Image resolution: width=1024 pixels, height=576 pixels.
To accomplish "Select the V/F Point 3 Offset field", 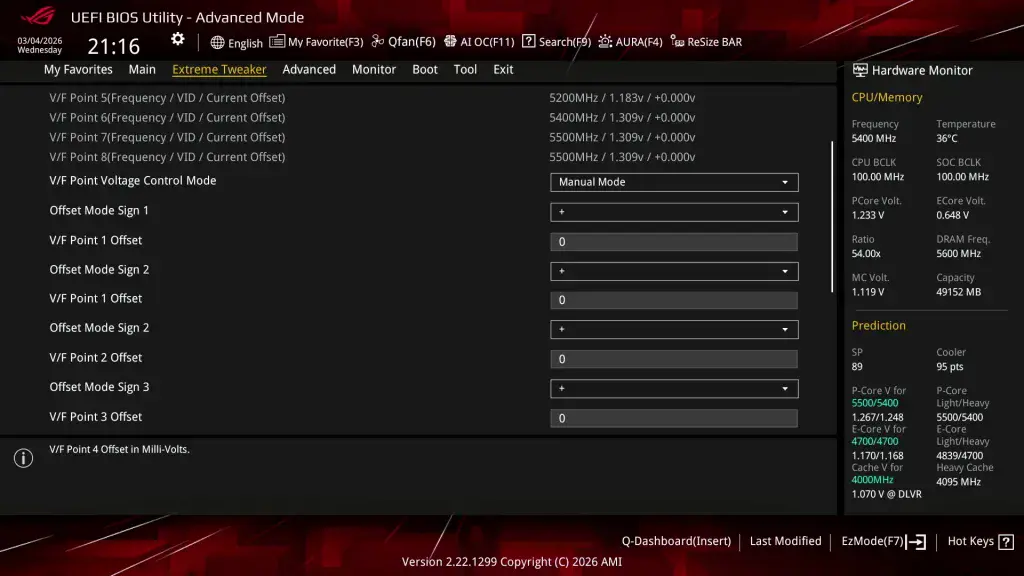I will point(674,418).
